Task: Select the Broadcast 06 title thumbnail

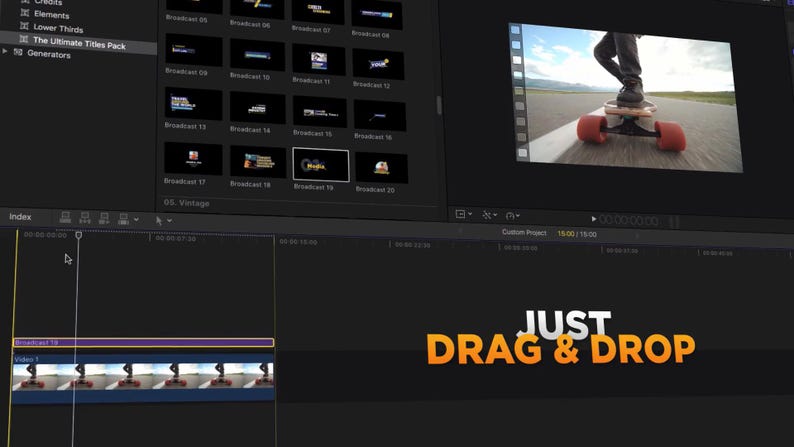Action: 257,9
